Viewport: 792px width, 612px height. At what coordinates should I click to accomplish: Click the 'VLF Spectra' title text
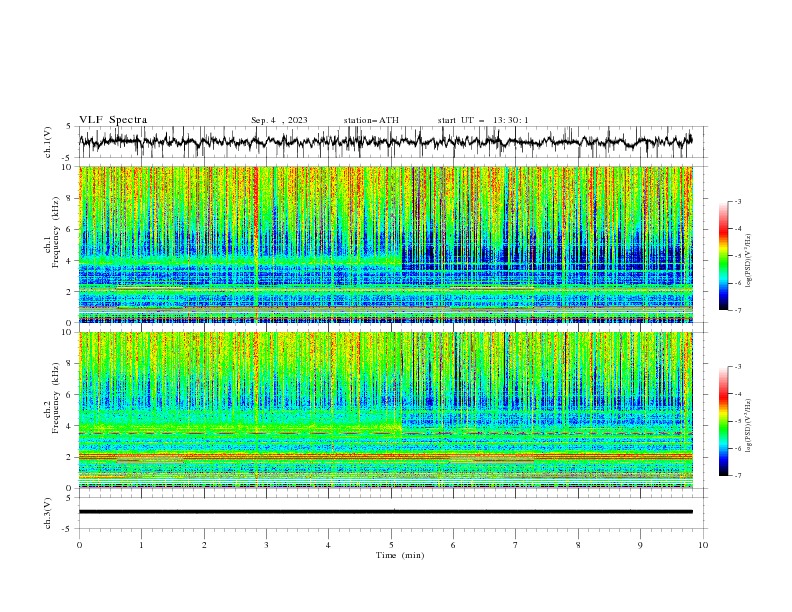[x=113, y=120]
